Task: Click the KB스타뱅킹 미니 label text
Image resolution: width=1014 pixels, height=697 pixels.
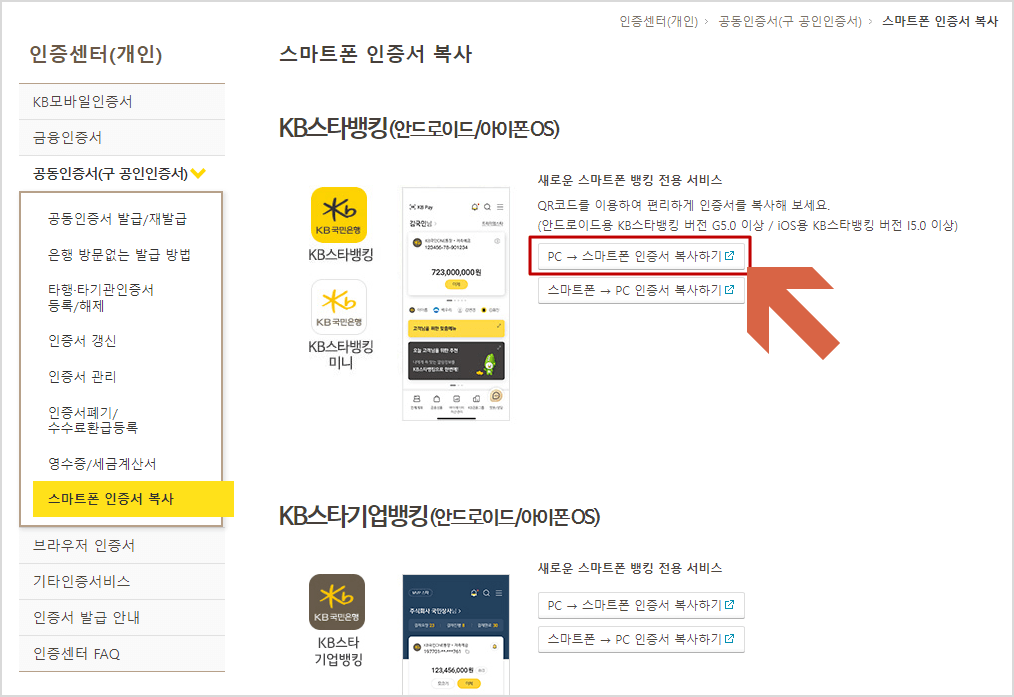Action: point(341,354)
